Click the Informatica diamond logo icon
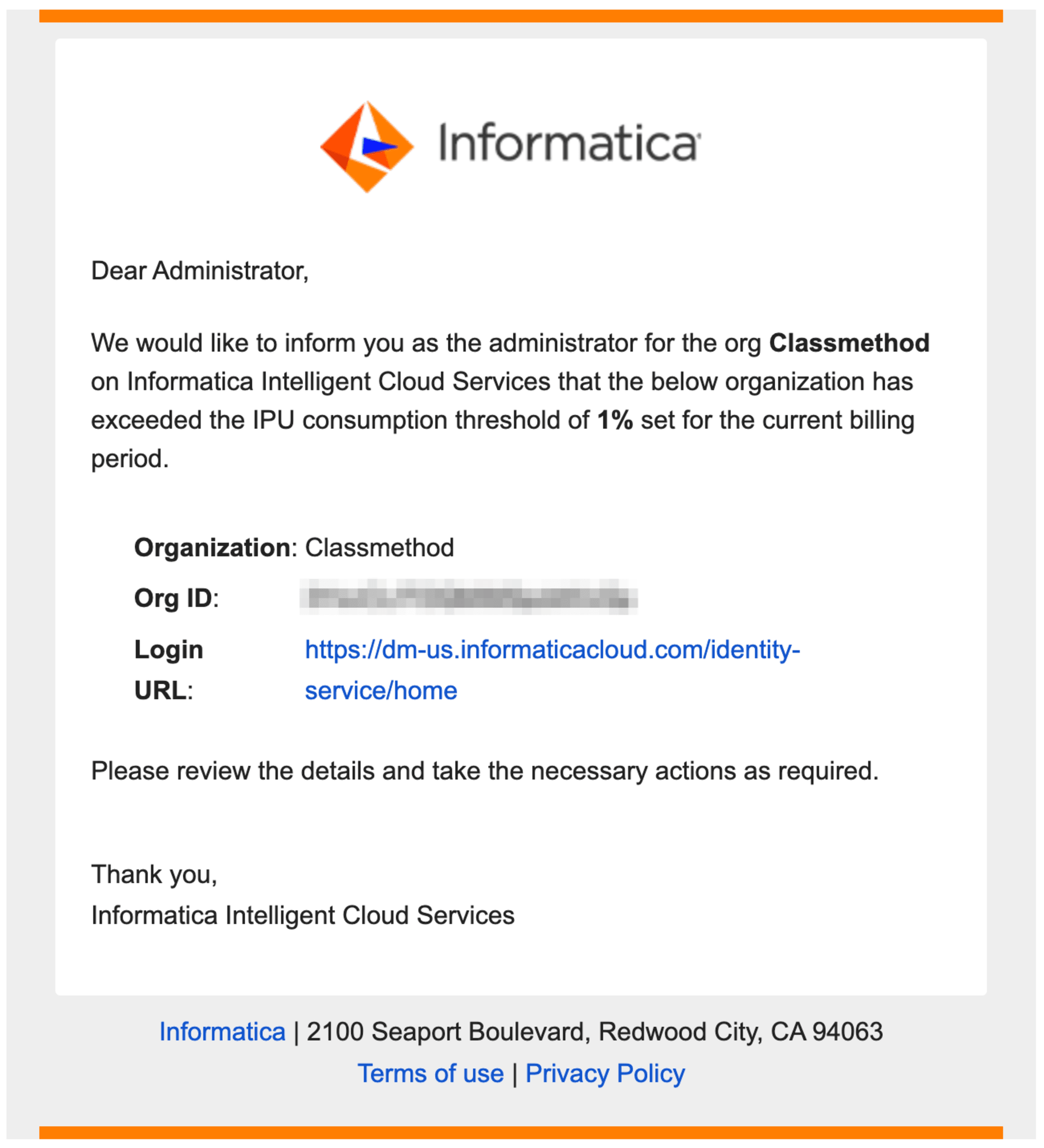Screen dimensions: 1044x1148 (x=367, y=146)
